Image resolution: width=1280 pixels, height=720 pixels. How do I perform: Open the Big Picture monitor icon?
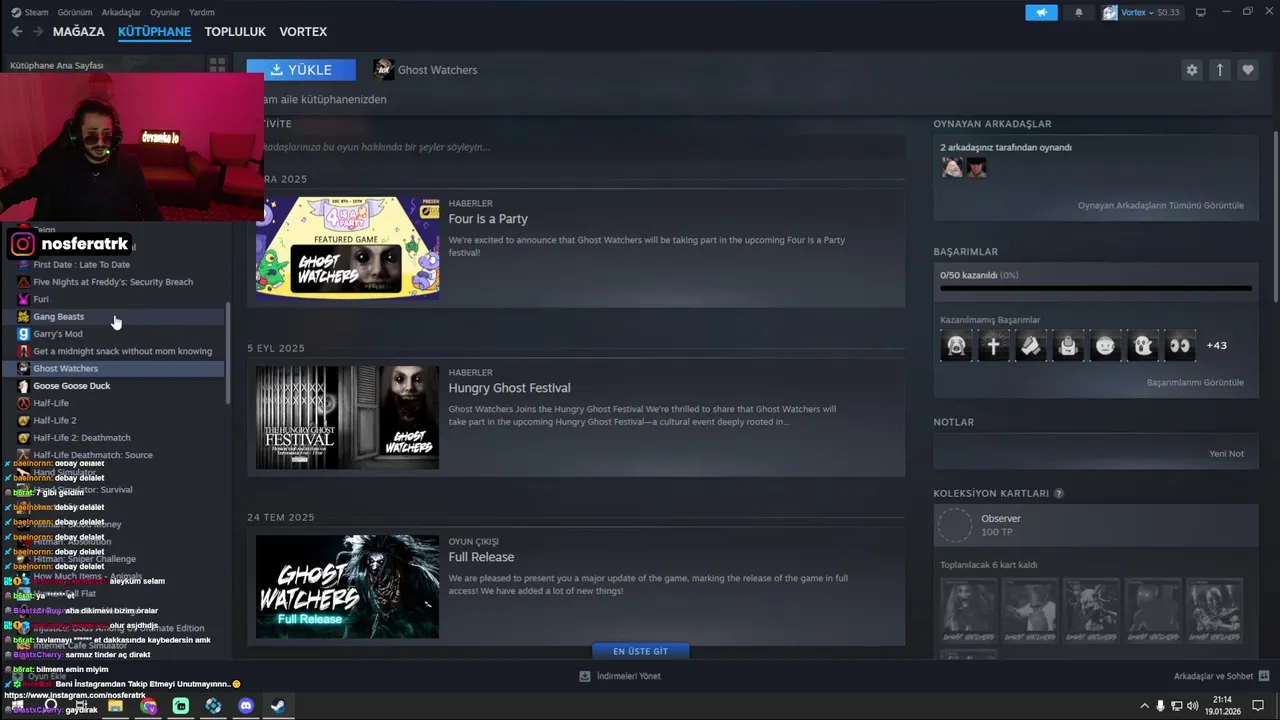pyautogui.click(x=1200, y=12)
